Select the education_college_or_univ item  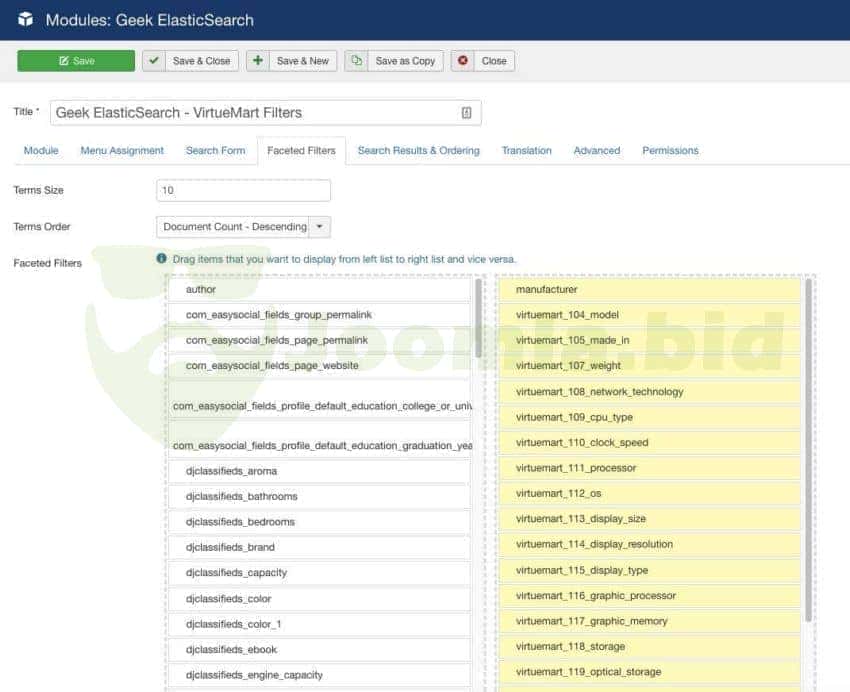point(319,399)
